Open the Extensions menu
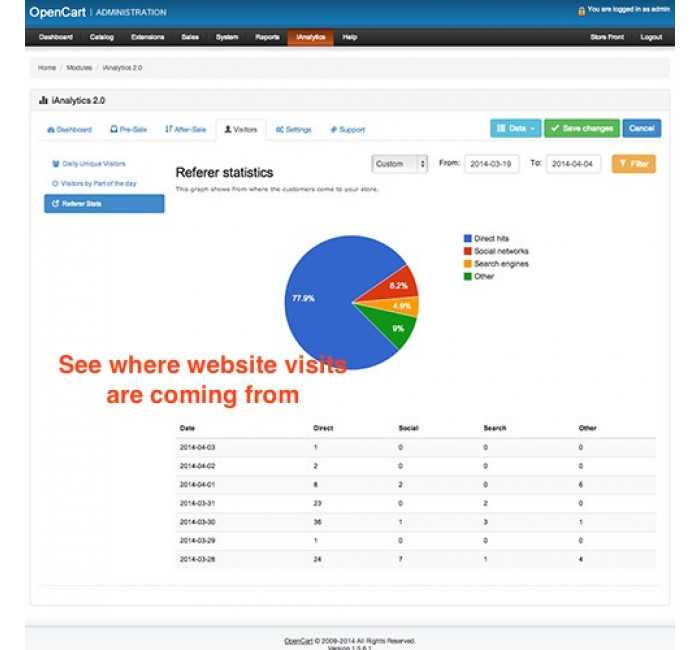Viewport: 700px width, 650px height. coord(148,37)
